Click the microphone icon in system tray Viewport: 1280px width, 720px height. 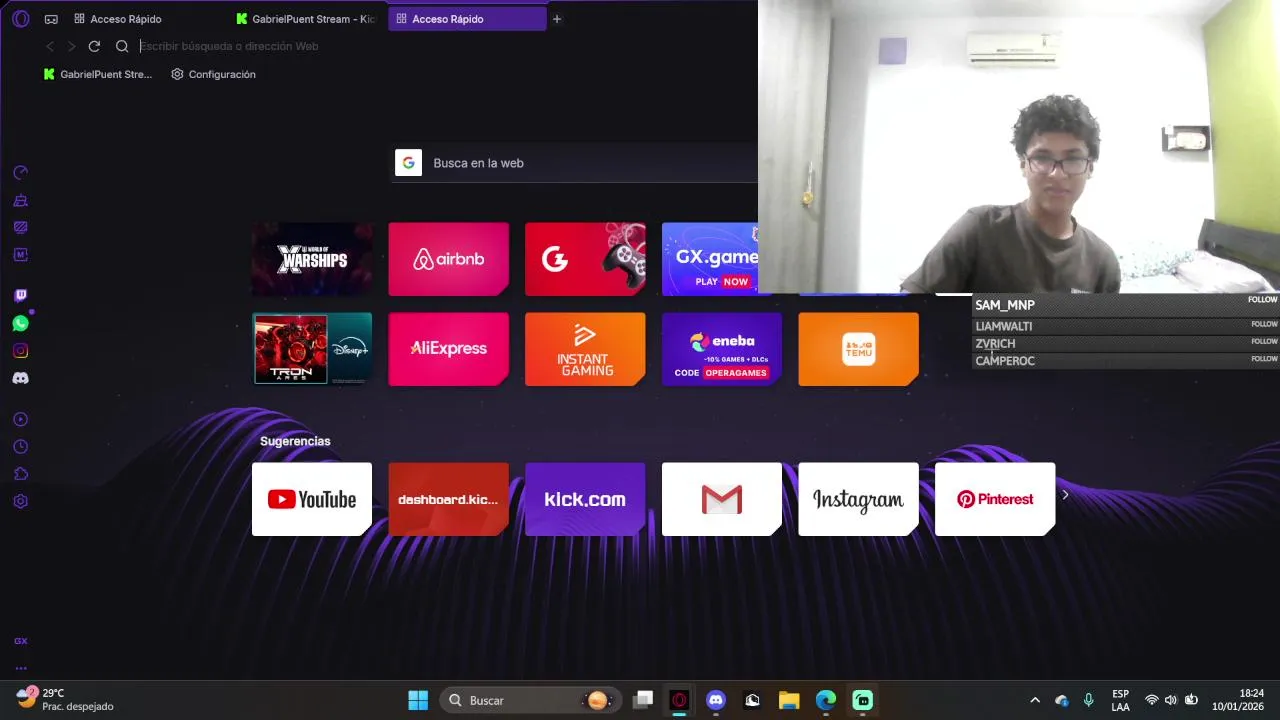tap(1088, 700)
